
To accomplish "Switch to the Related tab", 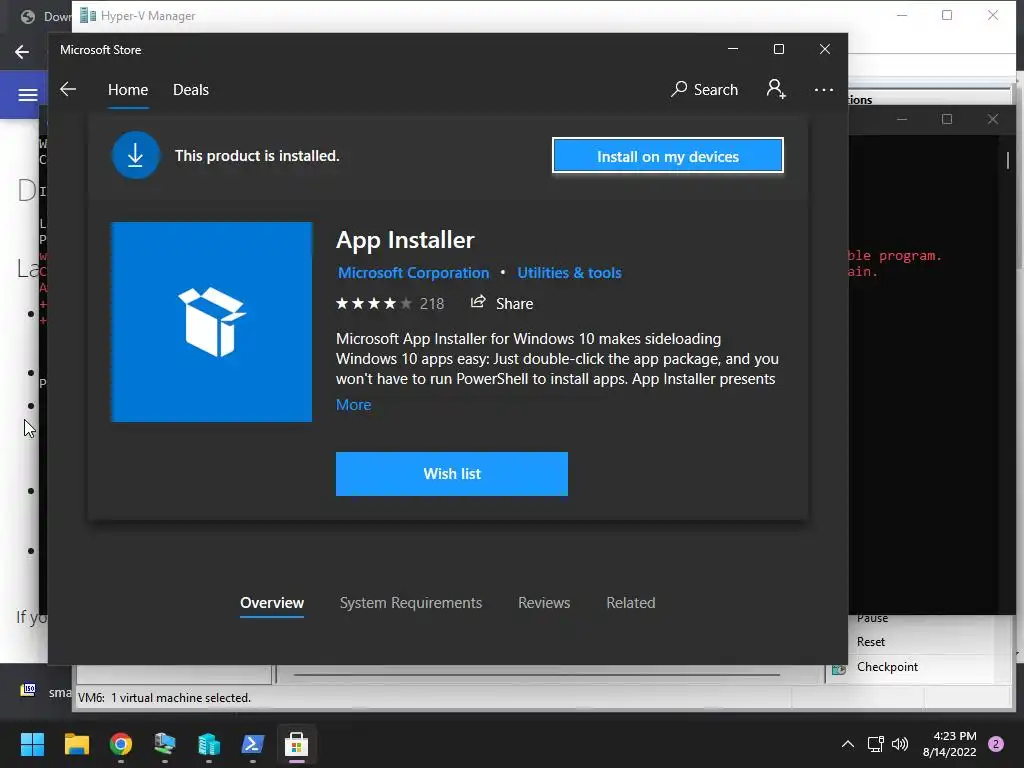I will click(630, 603).
